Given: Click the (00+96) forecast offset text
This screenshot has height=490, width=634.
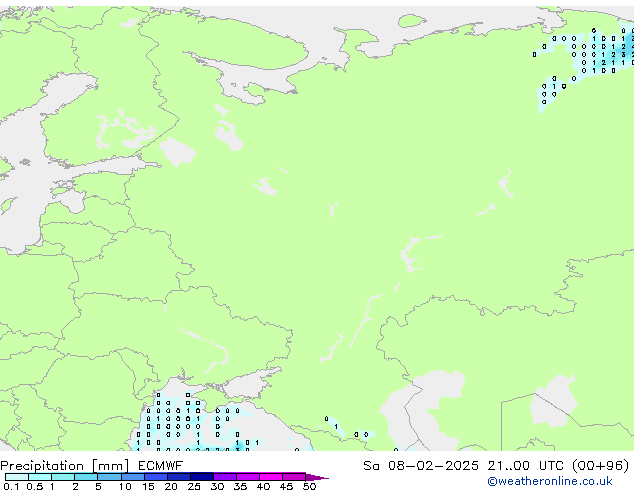Looking at the screenshot, I should [601, 466].
